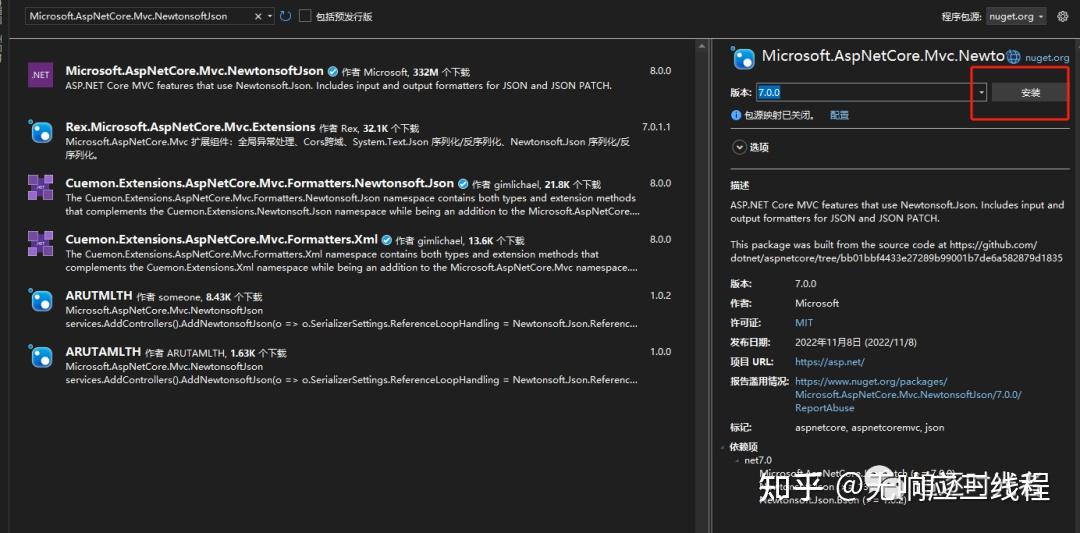Viewport: 1080px width, 533px height.
Task: Click the package list vertical scrollbar
Action: click(702, 286)
